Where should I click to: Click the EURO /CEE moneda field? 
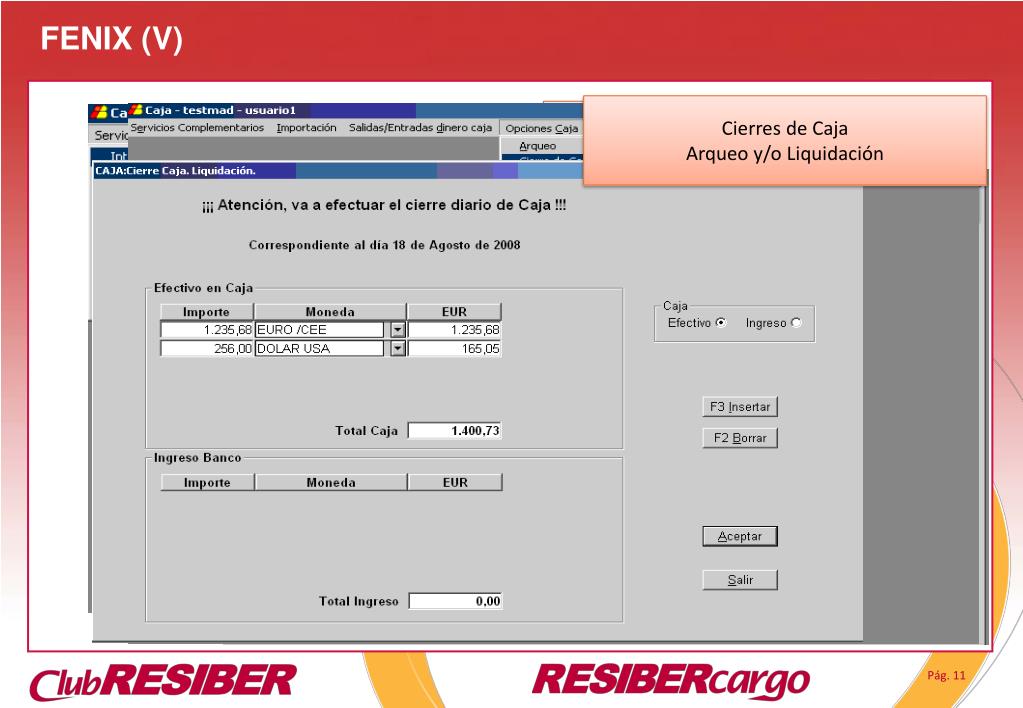click(320, 330)
